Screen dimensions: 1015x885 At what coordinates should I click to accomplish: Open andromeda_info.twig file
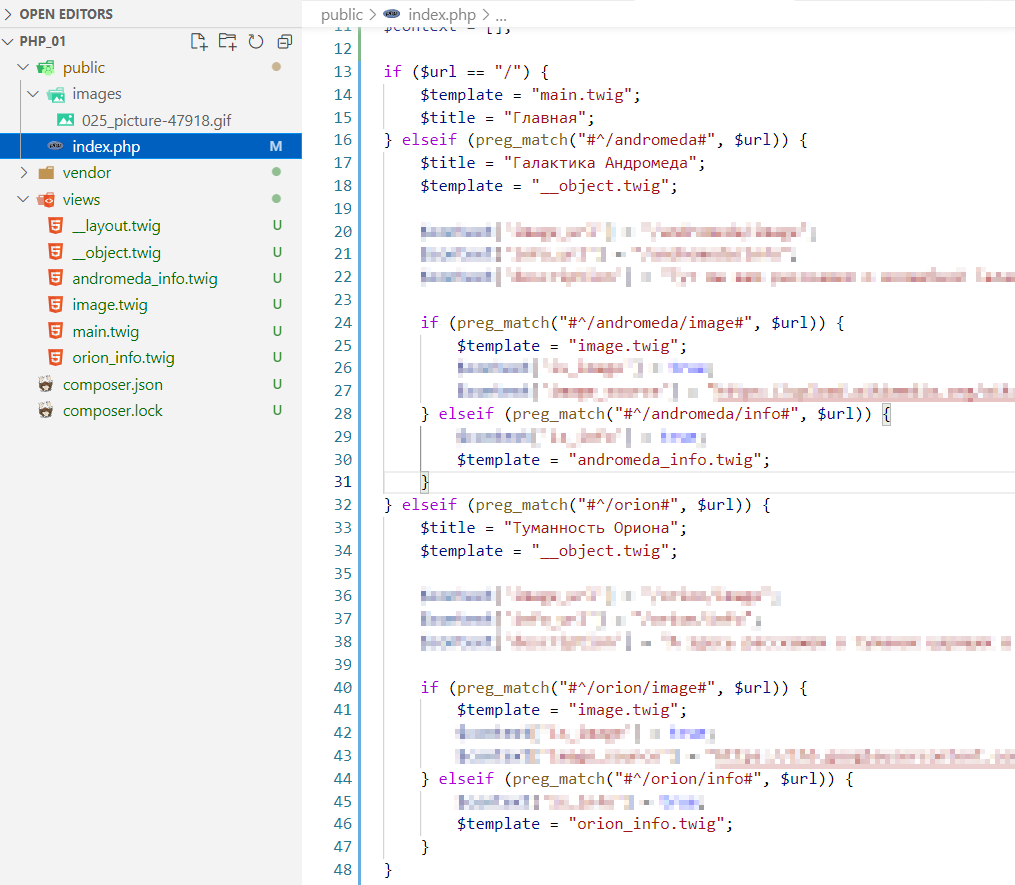144,279
